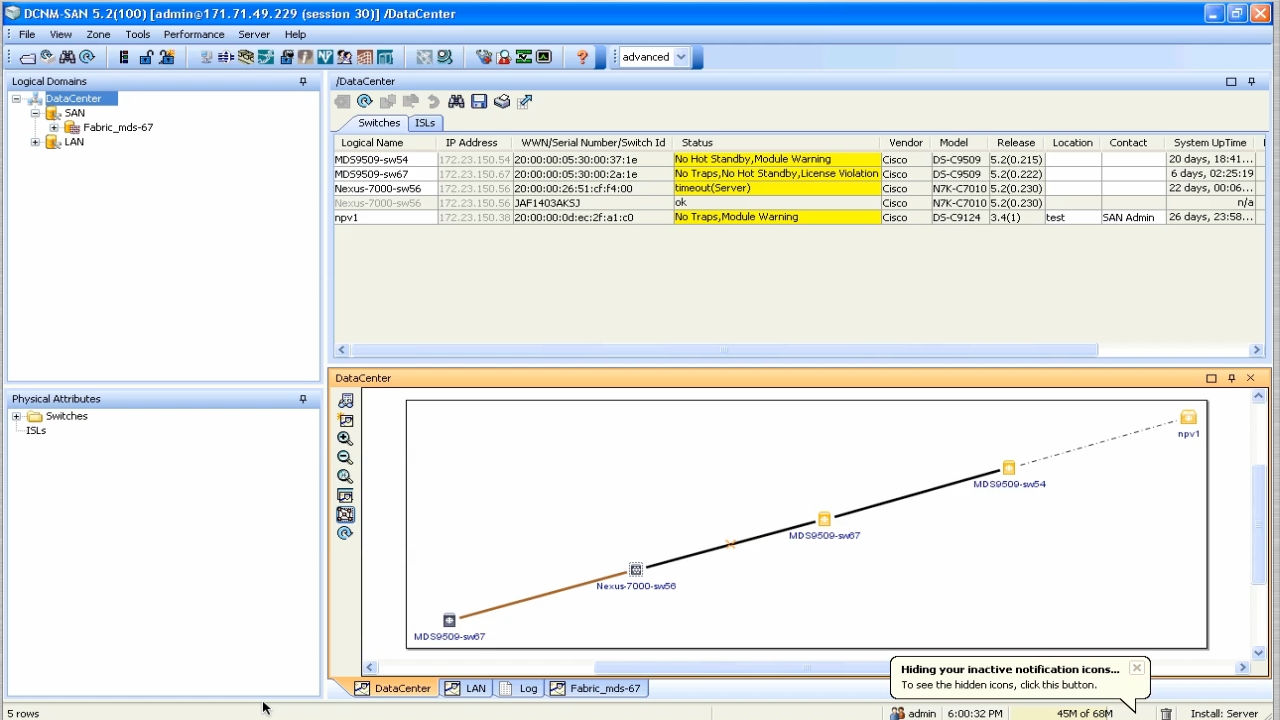
Task: Click the map pane horizontal scrollbar
Action: pos(808,667)
